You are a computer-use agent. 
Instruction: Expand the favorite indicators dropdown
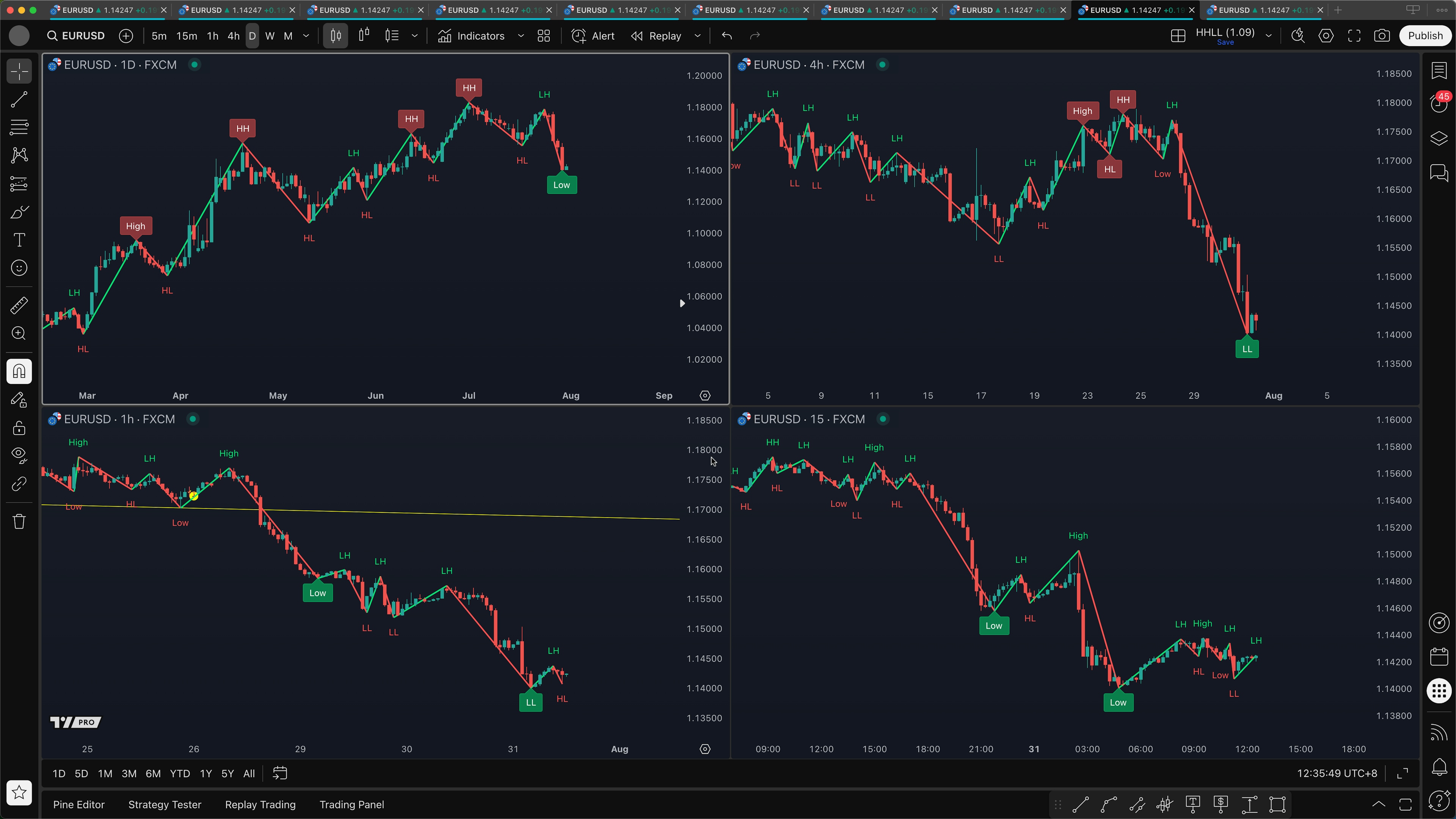coord(521,36)
